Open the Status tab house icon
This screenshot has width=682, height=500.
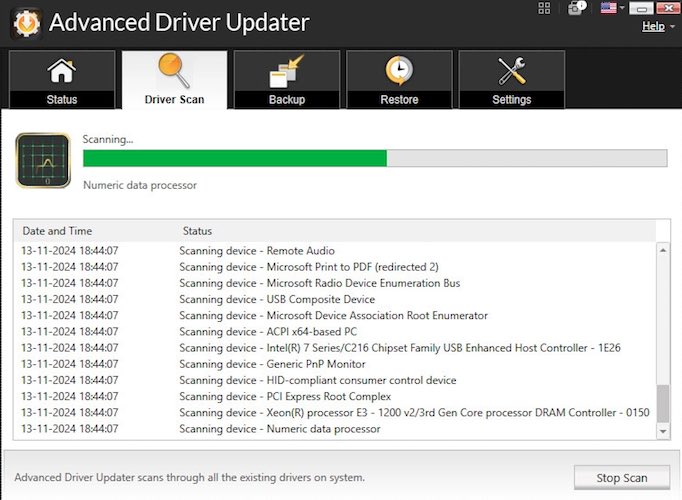tap(62, 70)
